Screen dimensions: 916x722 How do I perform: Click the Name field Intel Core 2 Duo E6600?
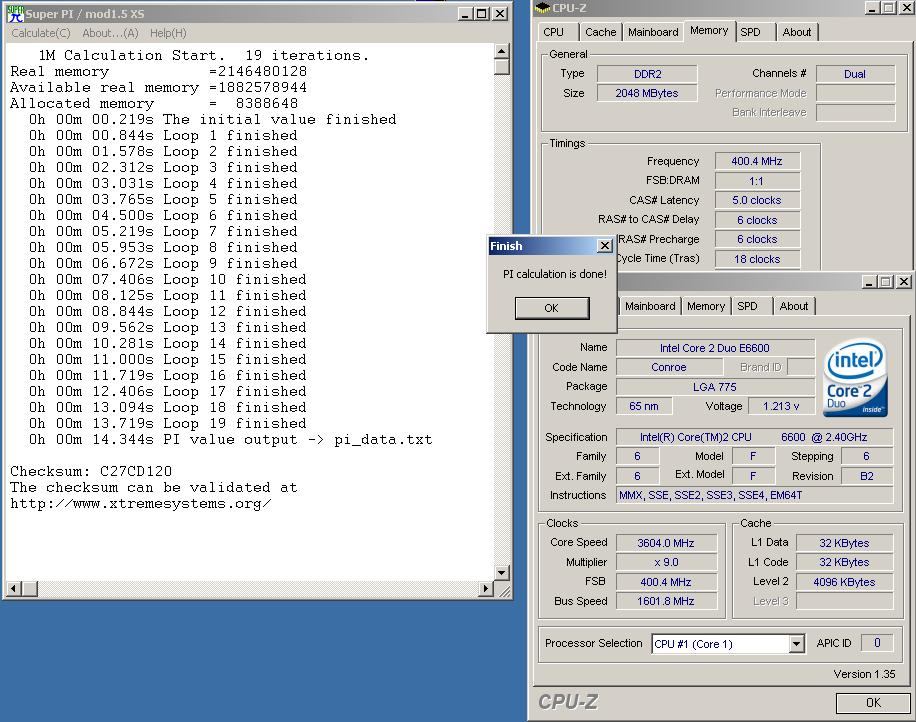pyautogui.click(x=715, y=348)
